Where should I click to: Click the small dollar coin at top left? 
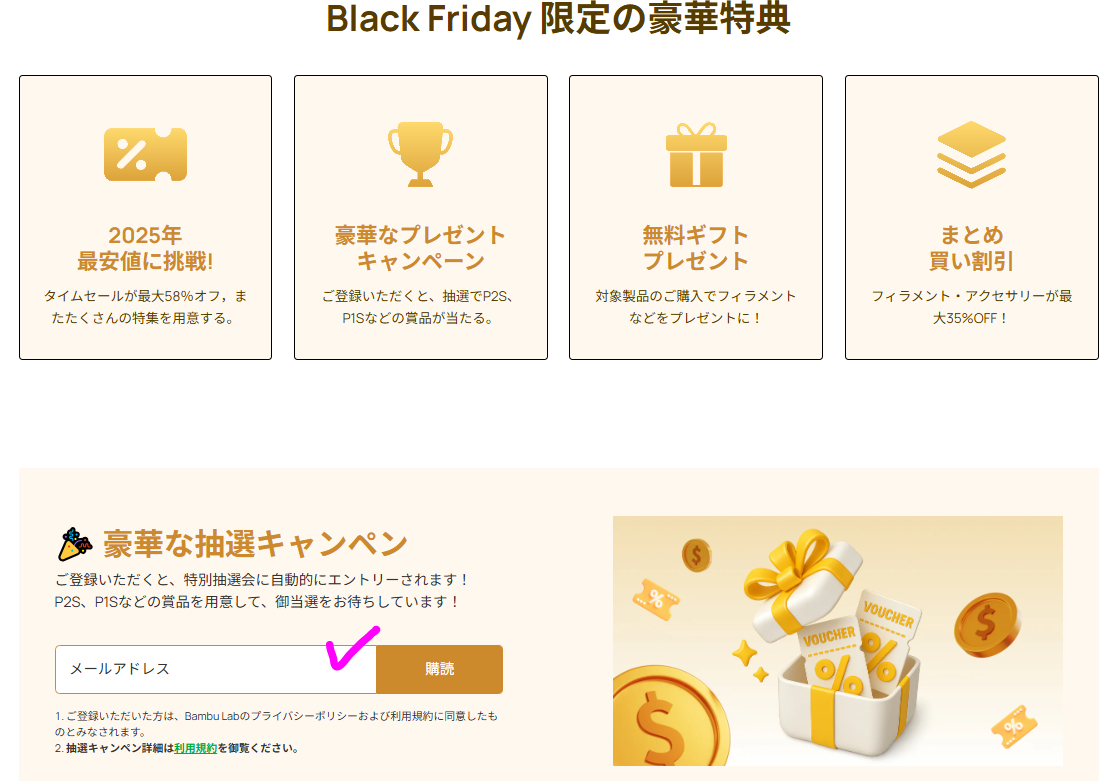click(697, 554)
